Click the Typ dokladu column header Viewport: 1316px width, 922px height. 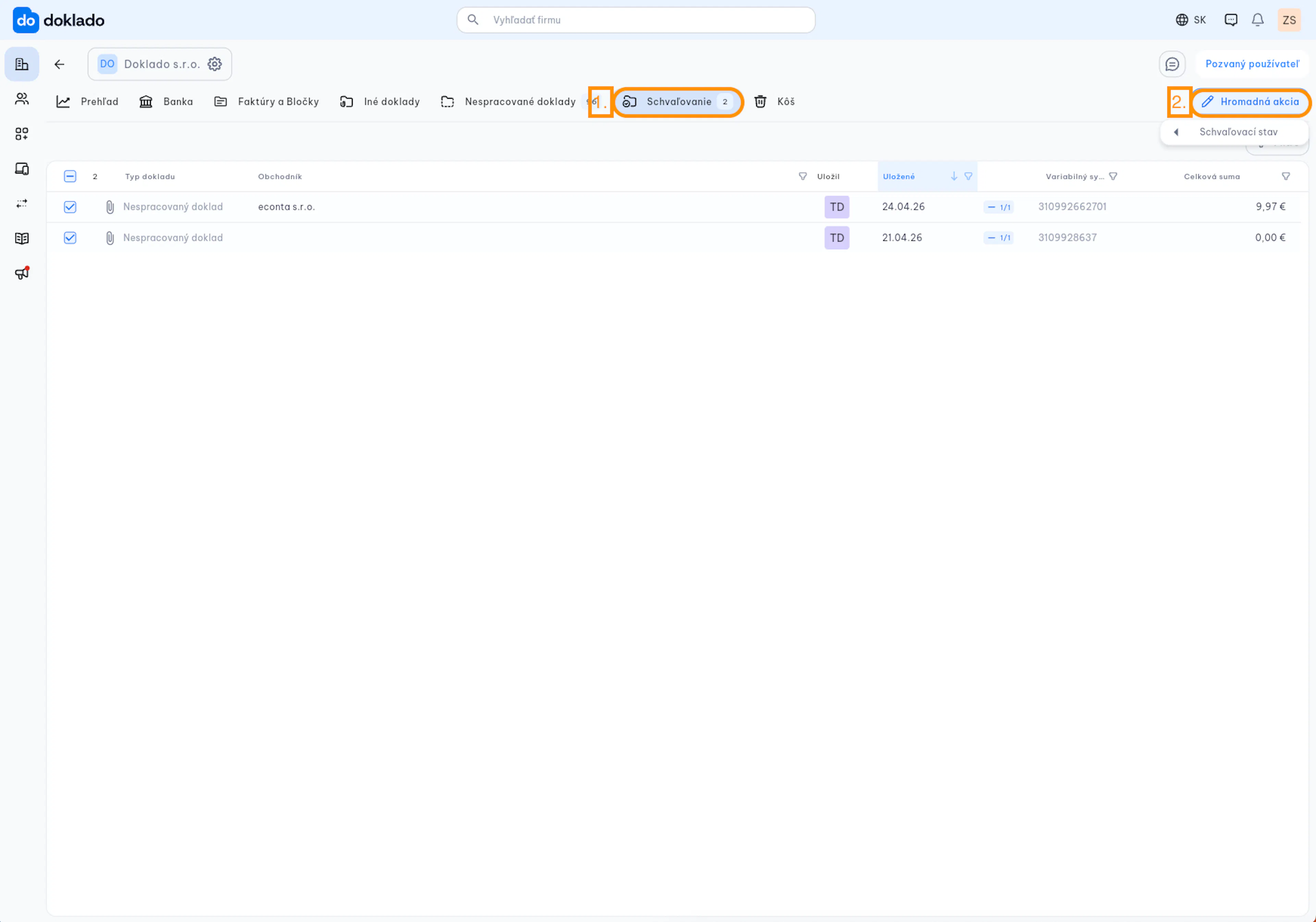point(150,176)
